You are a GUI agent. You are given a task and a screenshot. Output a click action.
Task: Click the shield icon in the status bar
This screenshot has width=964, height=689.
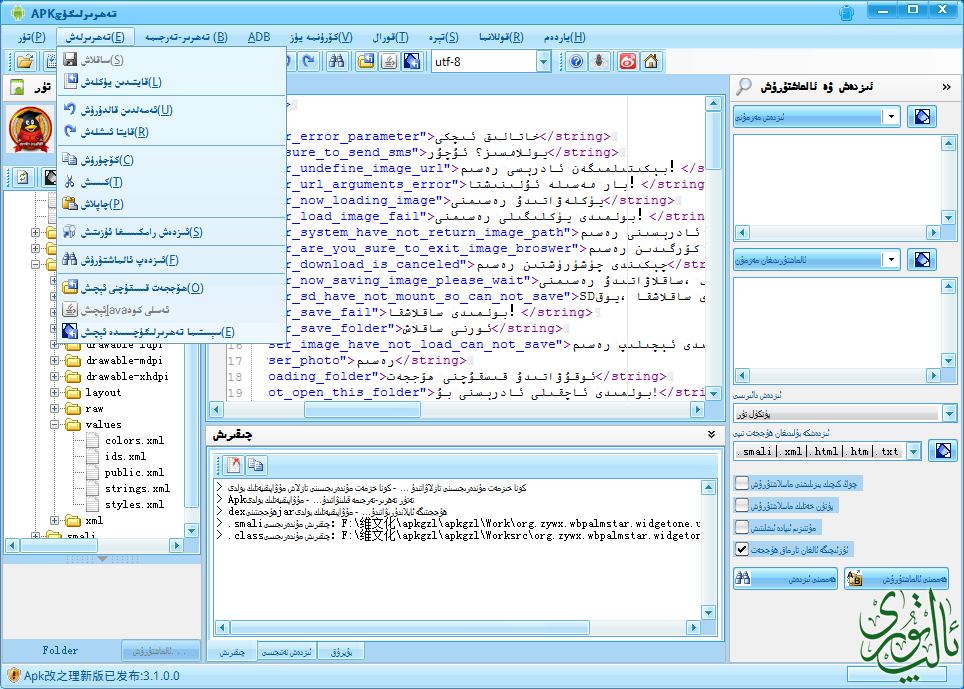tap(14, 675)
